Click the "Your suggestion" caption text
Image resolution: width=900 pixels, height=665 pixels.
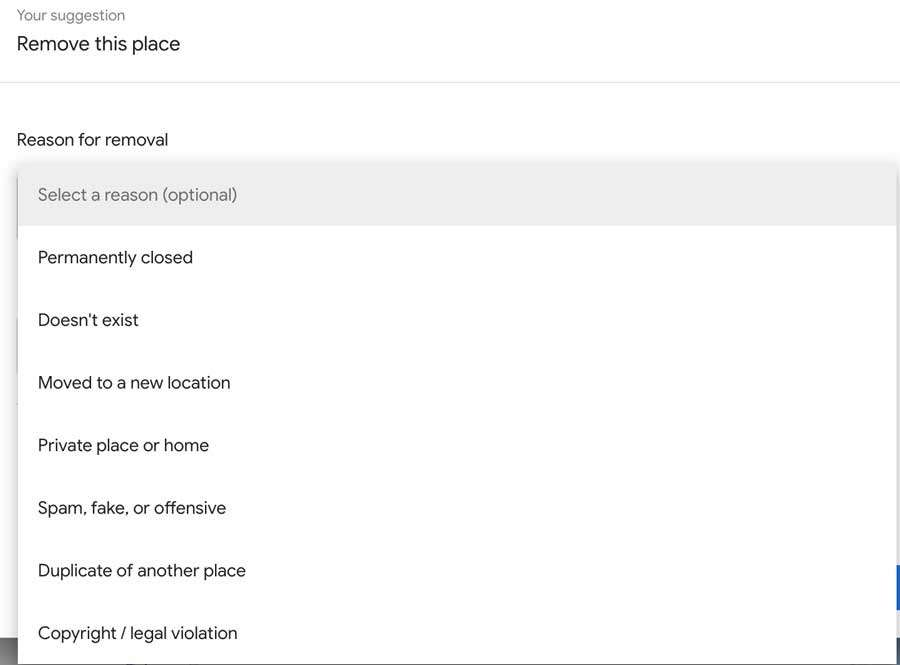[71, 16]
